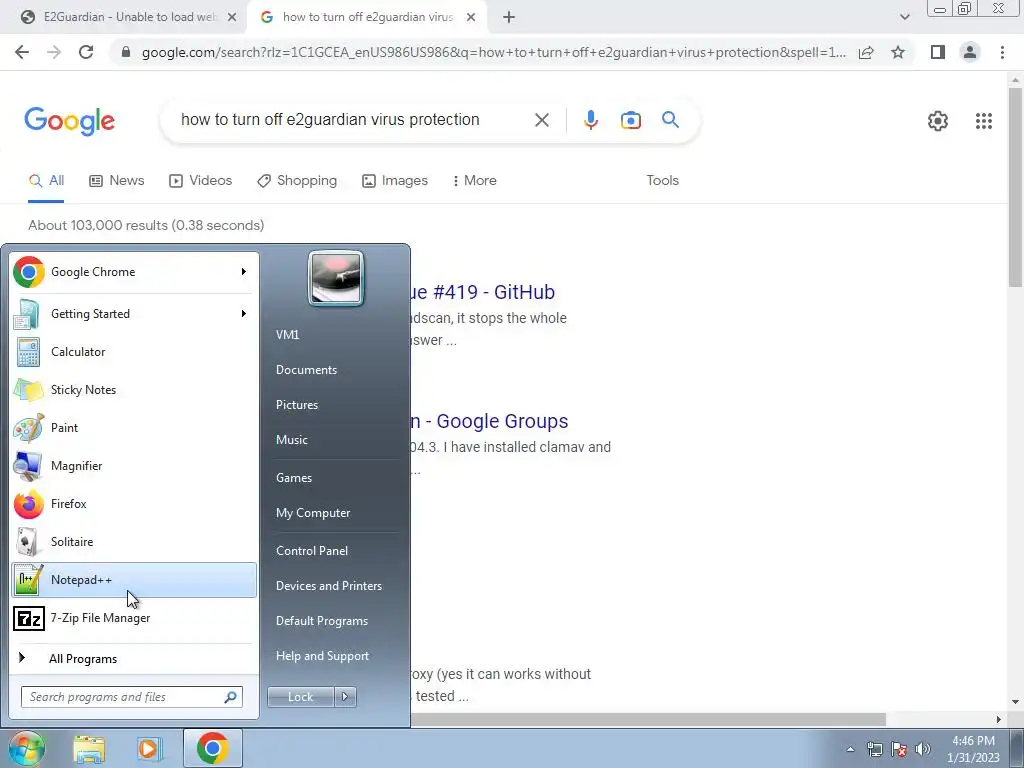Viewport: 1024px width, 768px height.
Task: Open the Google Groups result link
Action: [x=490, y=421]
